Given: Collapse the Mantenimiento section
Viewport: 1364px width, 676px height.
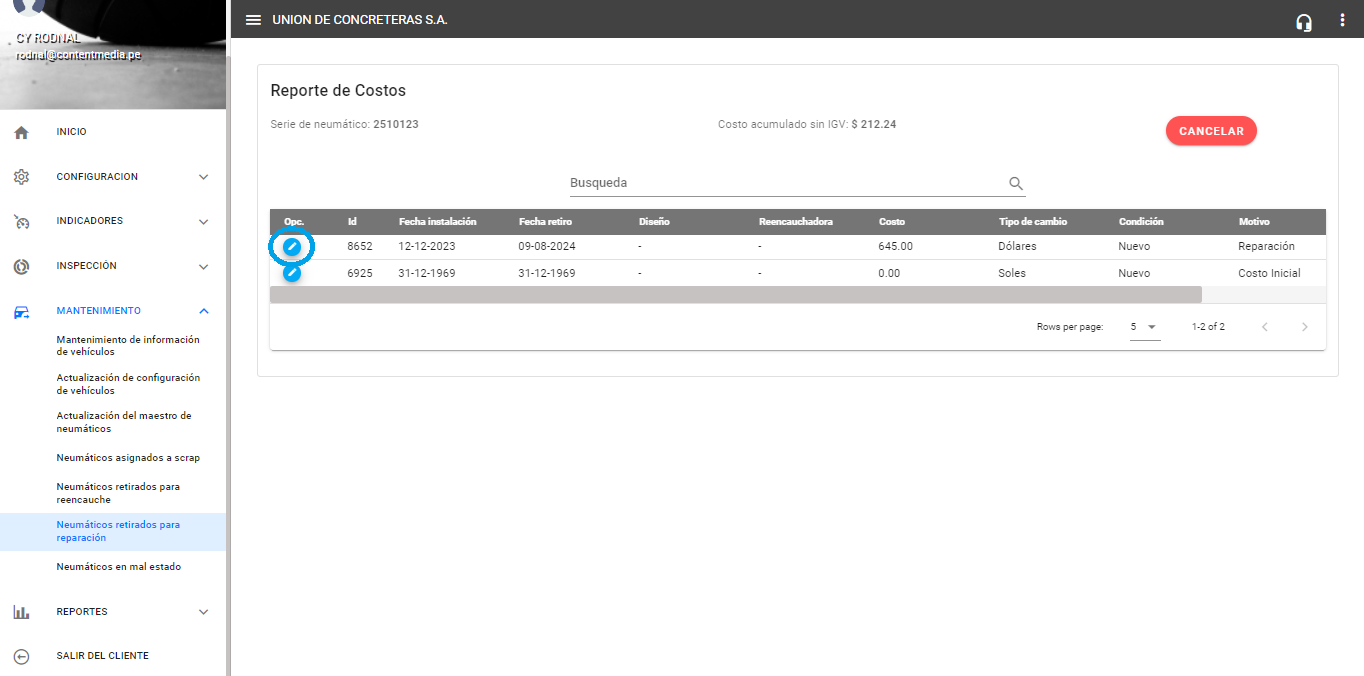Looking at the screenshot, I should [203, 311].
